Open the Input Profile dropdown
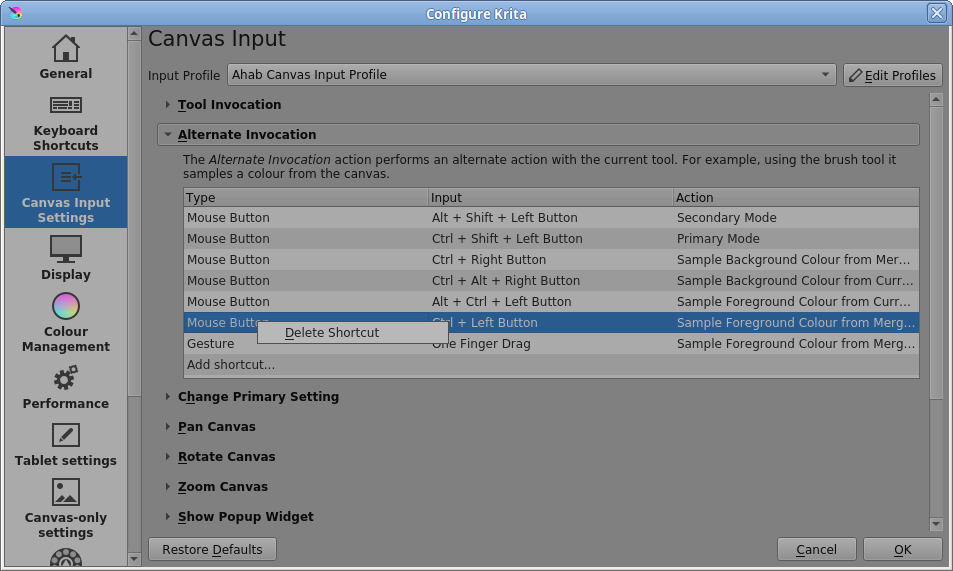Viewport: 953px width, 571px height. click(532, 75)
